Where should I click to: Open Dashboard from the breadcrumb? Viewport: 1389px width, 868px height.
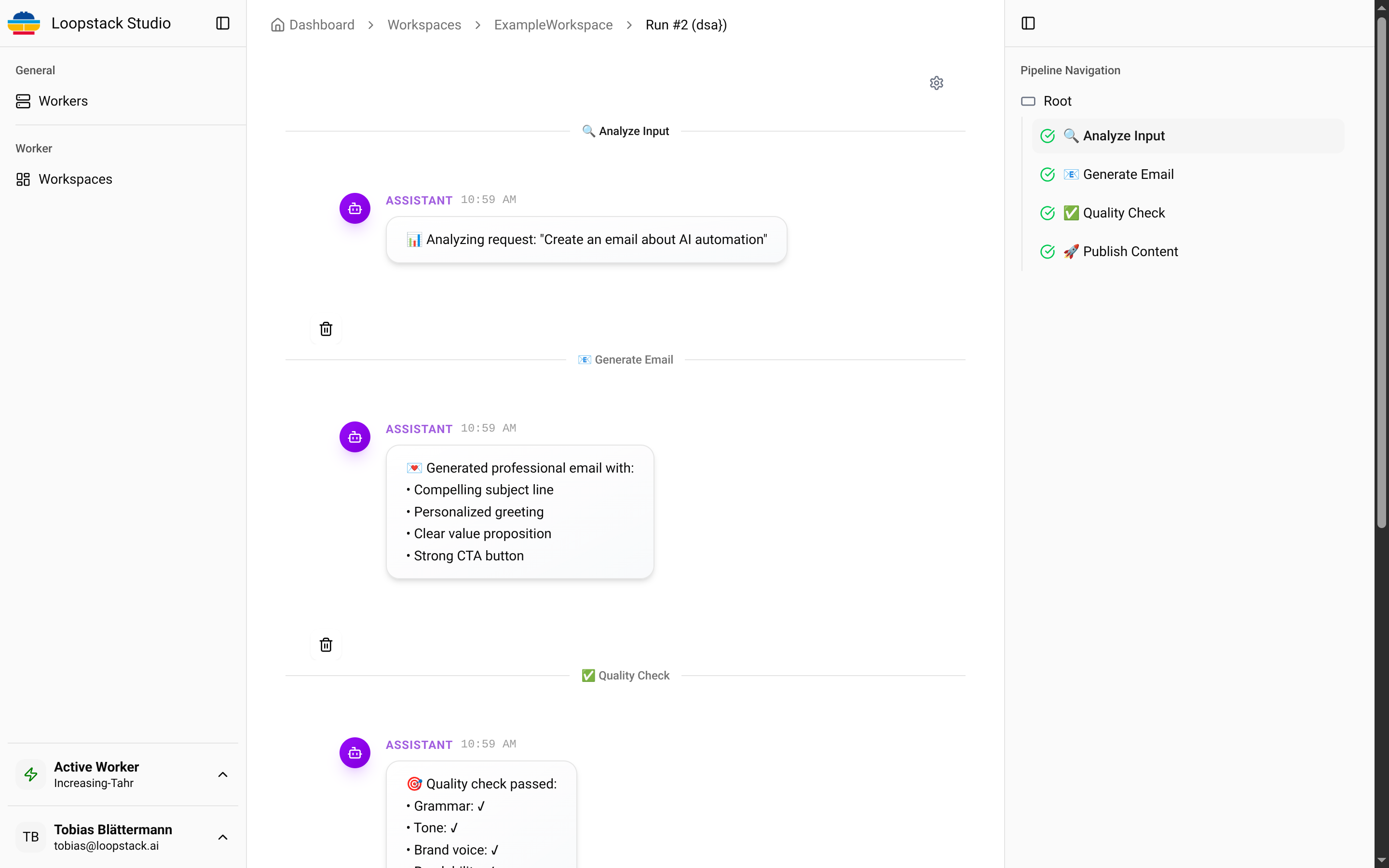[x=321, y=24]
